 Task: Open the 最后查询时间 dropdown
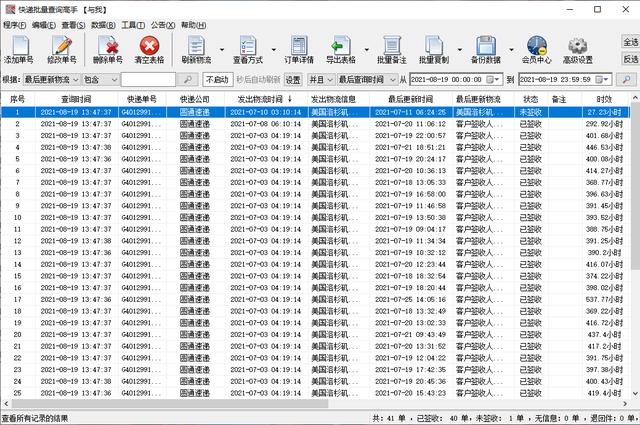point(367,79)
